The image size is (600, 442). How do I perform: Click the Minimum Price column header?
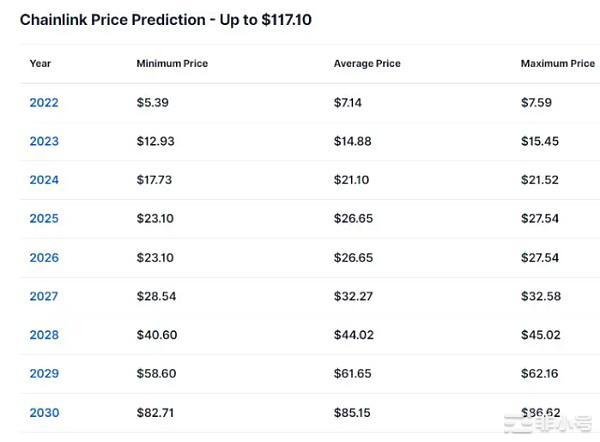tap(172, 63)
